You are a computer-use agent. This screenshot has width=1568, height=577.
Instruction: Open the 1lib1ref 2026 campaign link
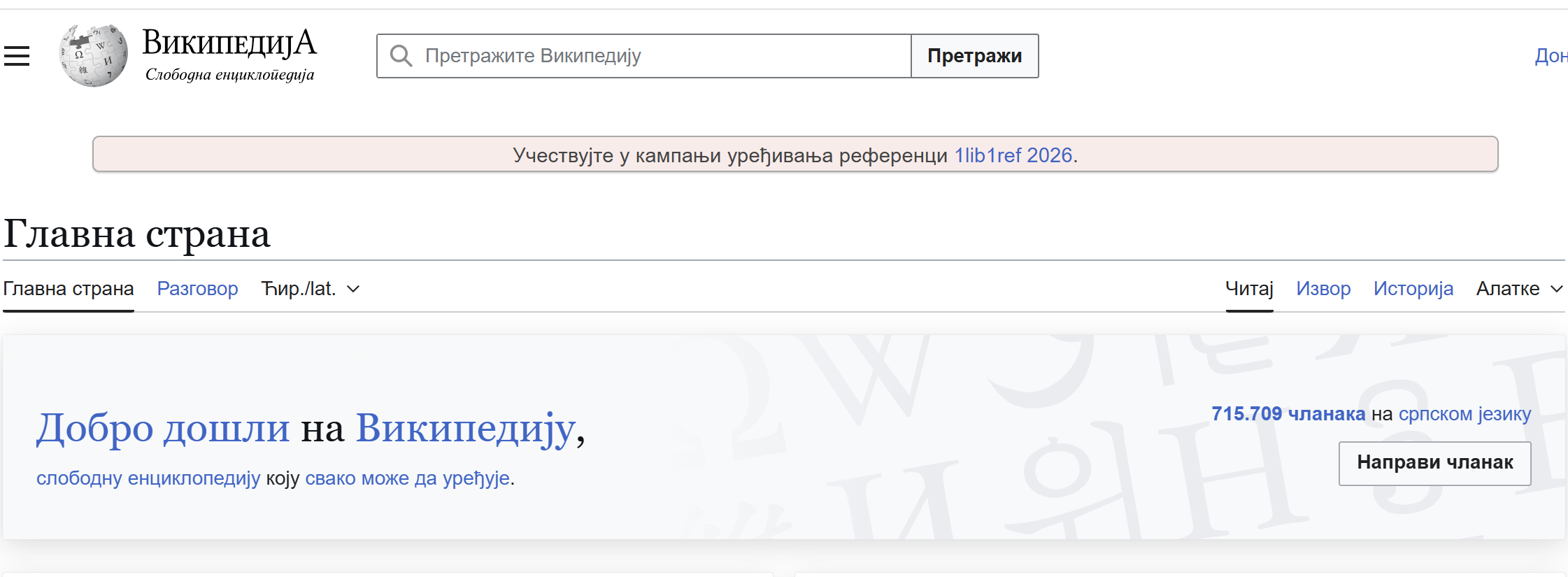(1013, 155)
